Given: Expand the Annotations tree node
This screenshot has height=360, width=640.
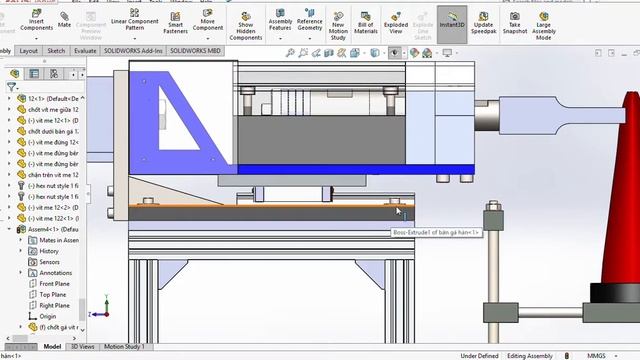Looking at the screenshot, I should click(x=20, y=273).
